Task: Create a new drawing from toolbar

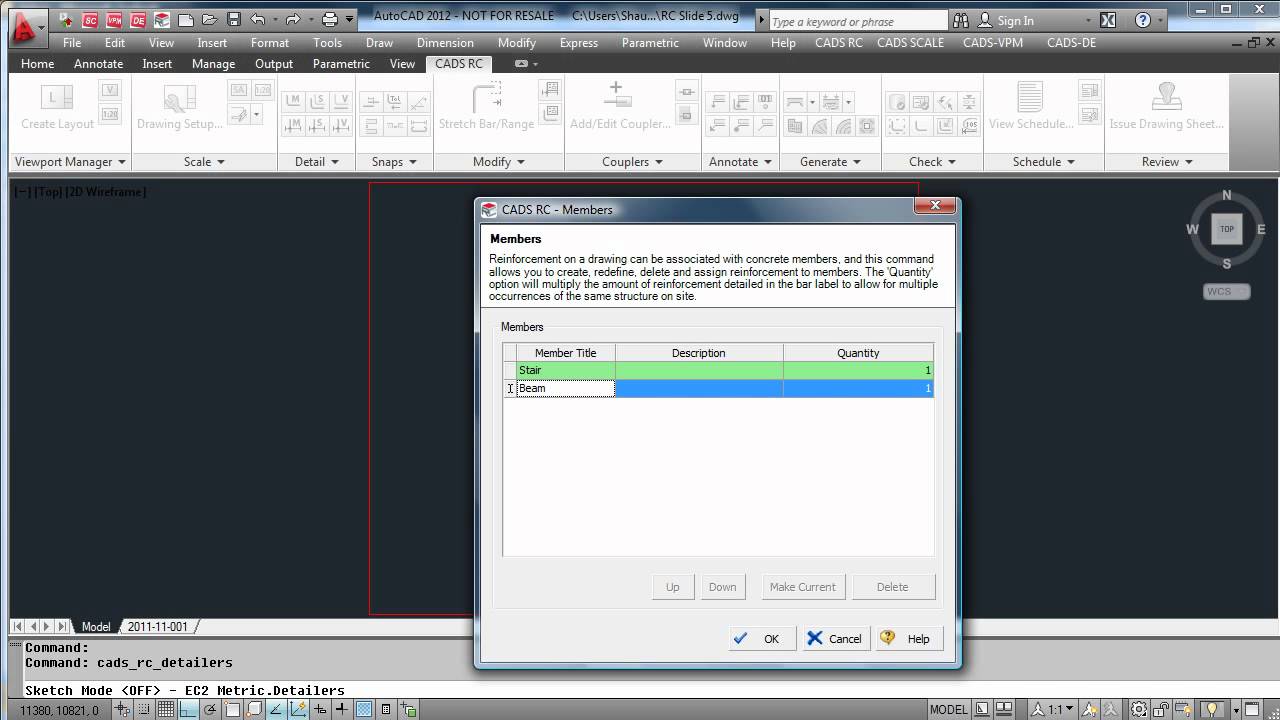Action: [x=186, y=19]
